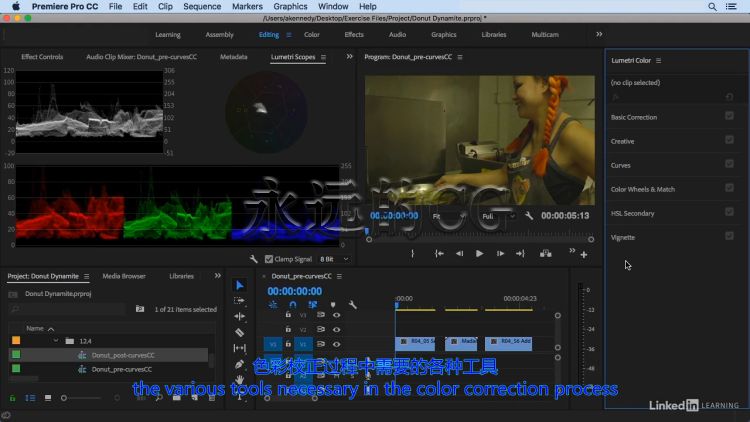This screenshot has height=422, width=750.
Task: Toggle Clamp Signal checkbox
Action: pos(269,259)
